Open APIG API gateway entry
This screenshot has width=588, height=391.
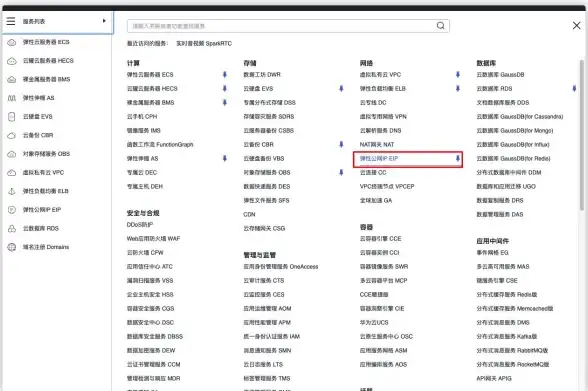click(494, 378)
